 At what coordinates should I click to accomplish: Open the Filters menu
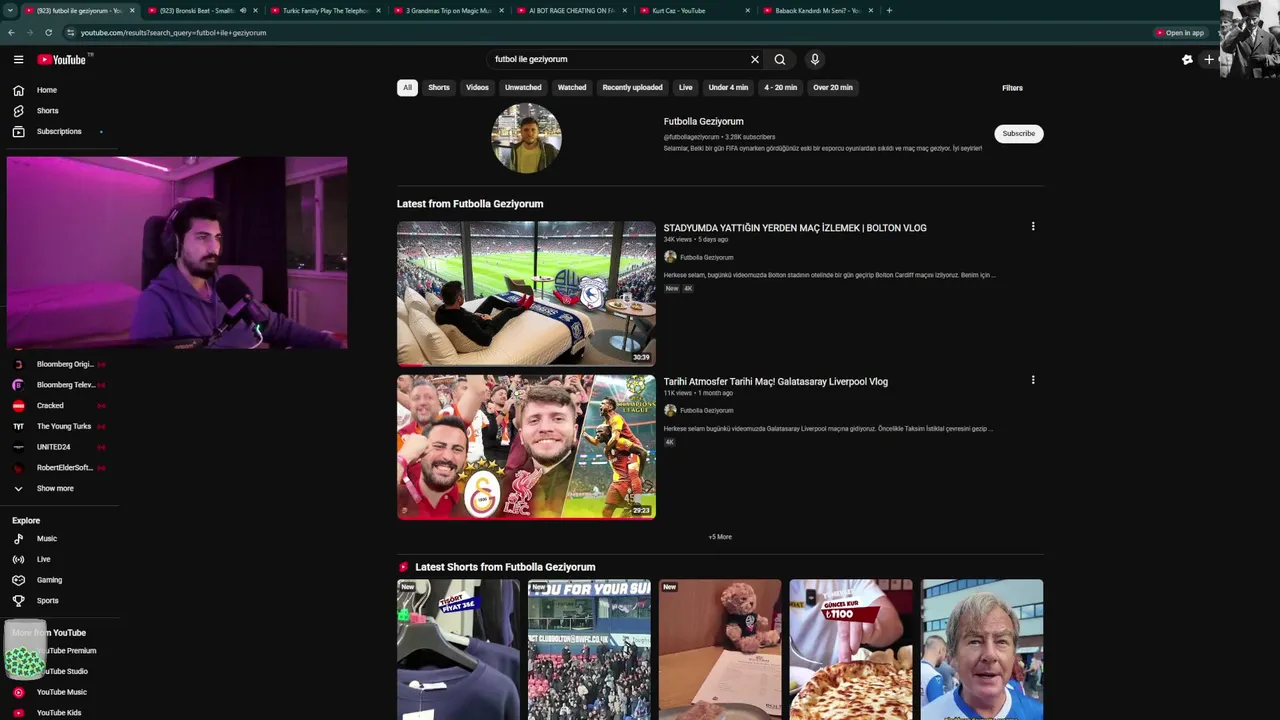pyautogui.click(x=1012, y=88)
